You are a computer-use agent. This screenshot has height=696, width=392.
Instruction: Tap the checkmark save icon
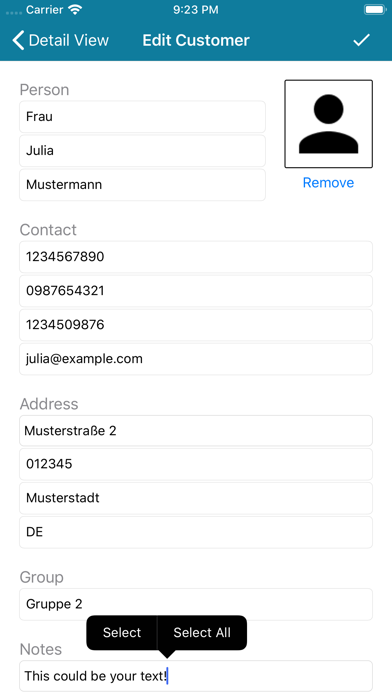click(x=361, y=40)
